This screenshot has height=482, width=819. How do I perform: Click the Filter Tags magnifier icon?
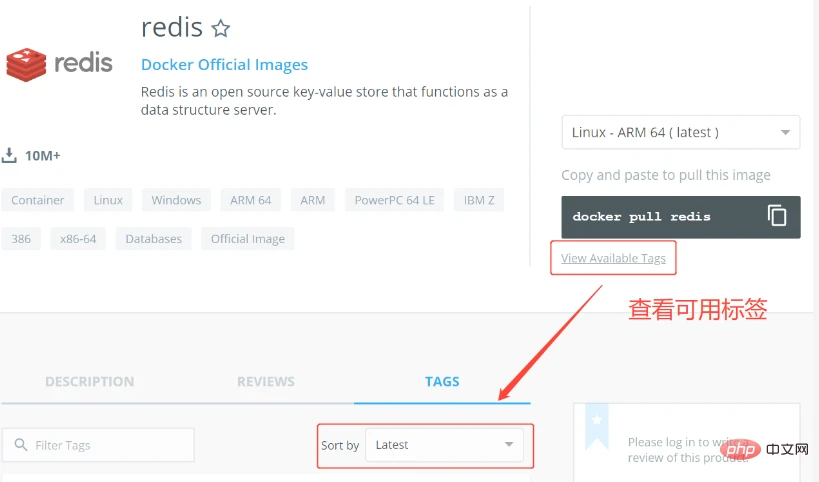pos(21,444)
